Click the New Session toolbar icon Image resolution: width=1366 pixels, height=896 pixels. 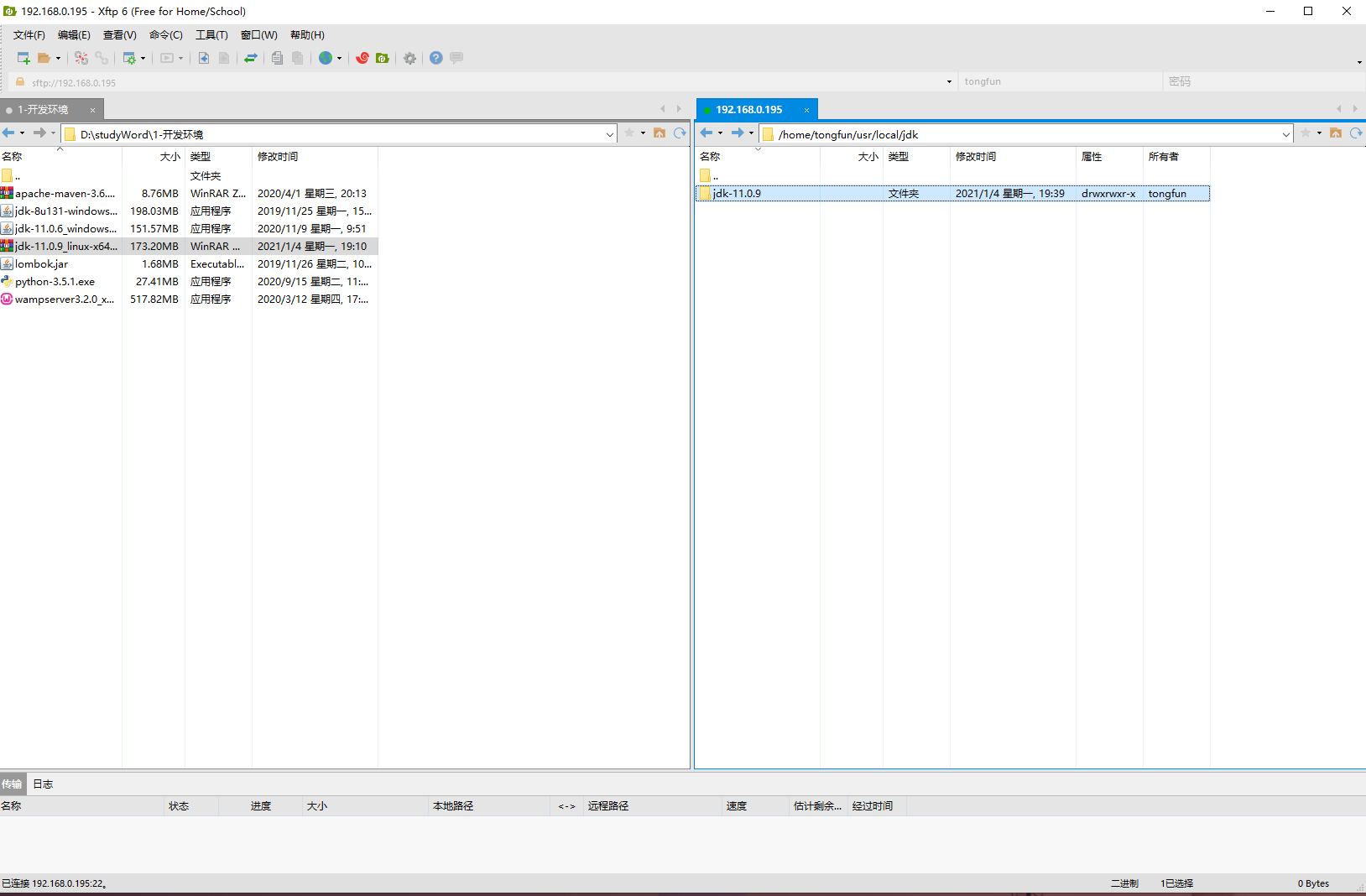point(23,58)
